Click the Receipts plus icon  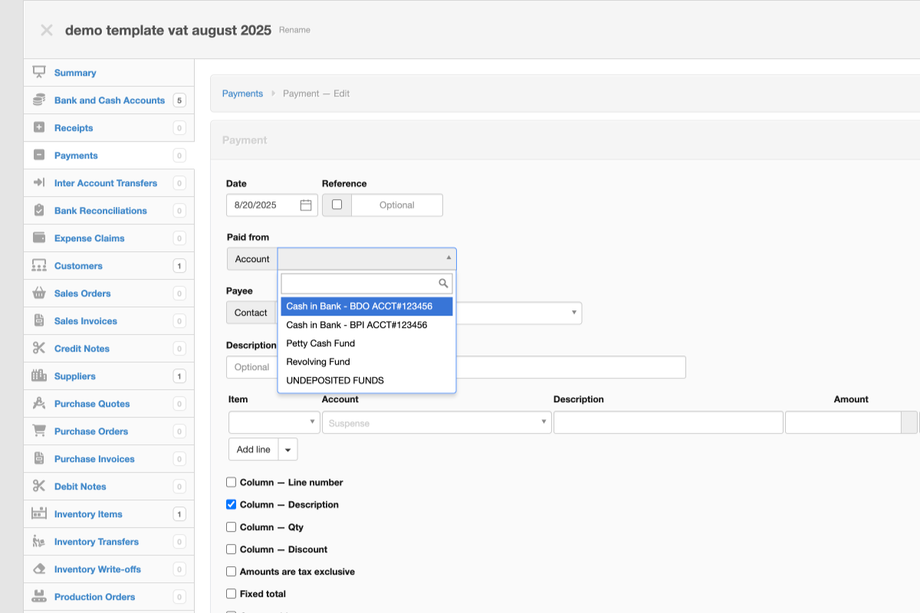39,127
